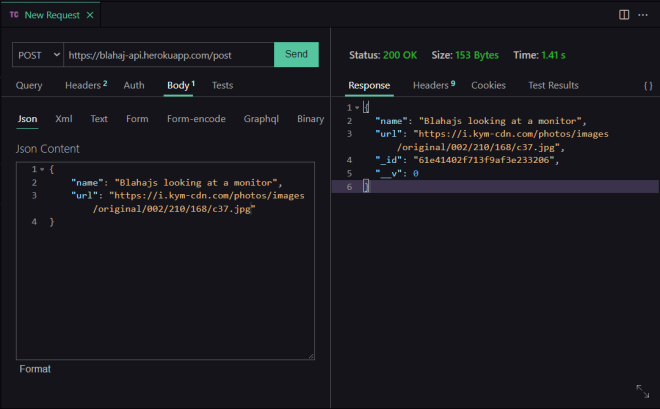Screen dimensions: 660x409
Task: Select the Graphql body type
Action: 262,119
